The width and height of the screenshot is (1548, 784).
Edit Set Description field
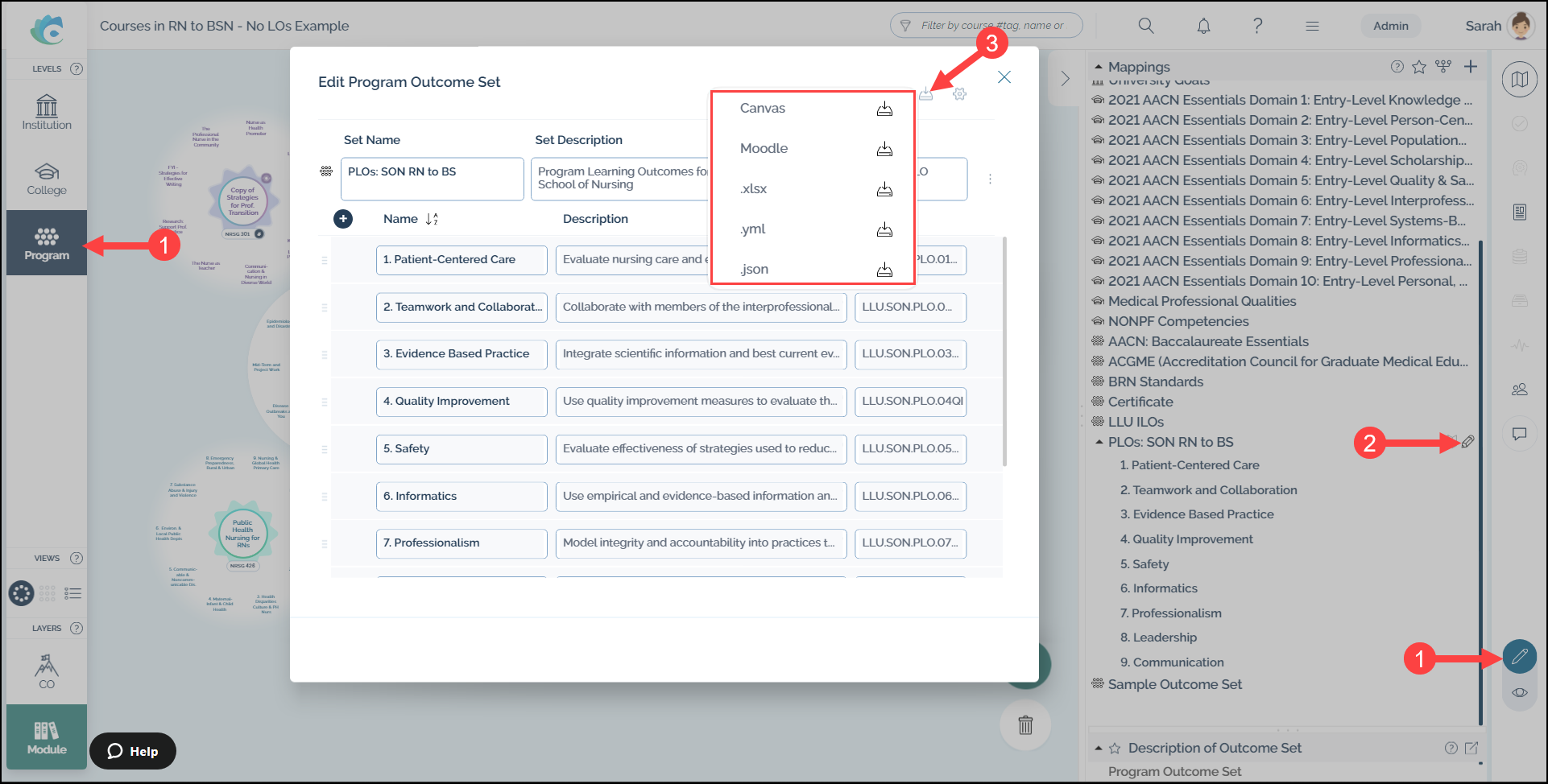pos(620,179)
